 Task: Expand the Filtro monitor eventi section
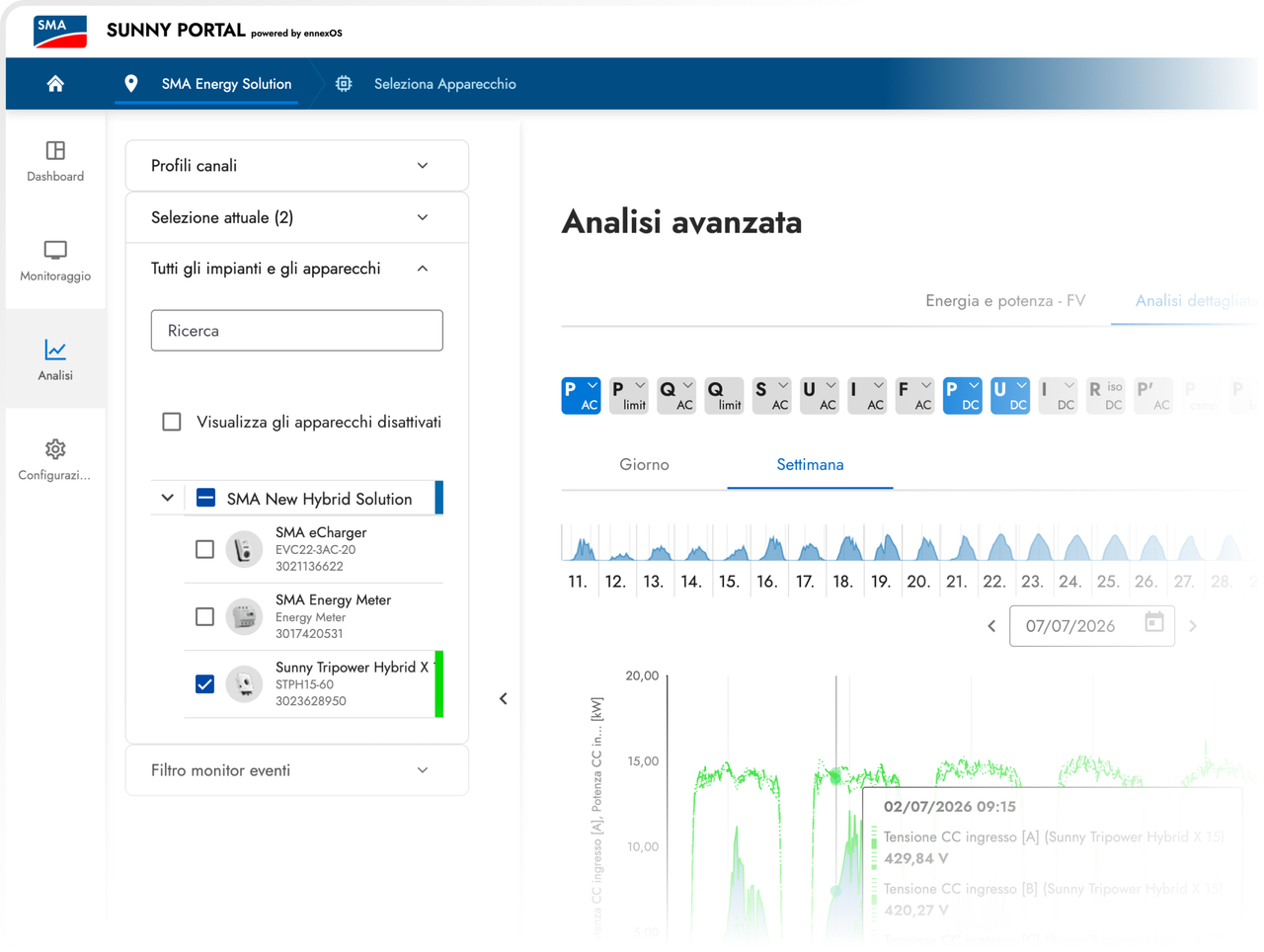pos(297,770)
